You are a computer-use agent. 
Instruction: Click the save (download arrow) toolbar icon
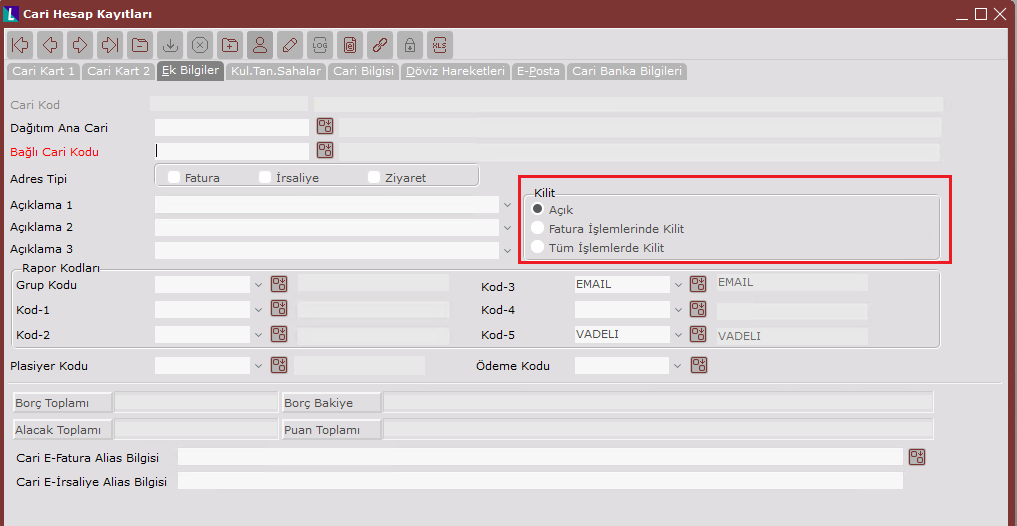tap(170, 44)
